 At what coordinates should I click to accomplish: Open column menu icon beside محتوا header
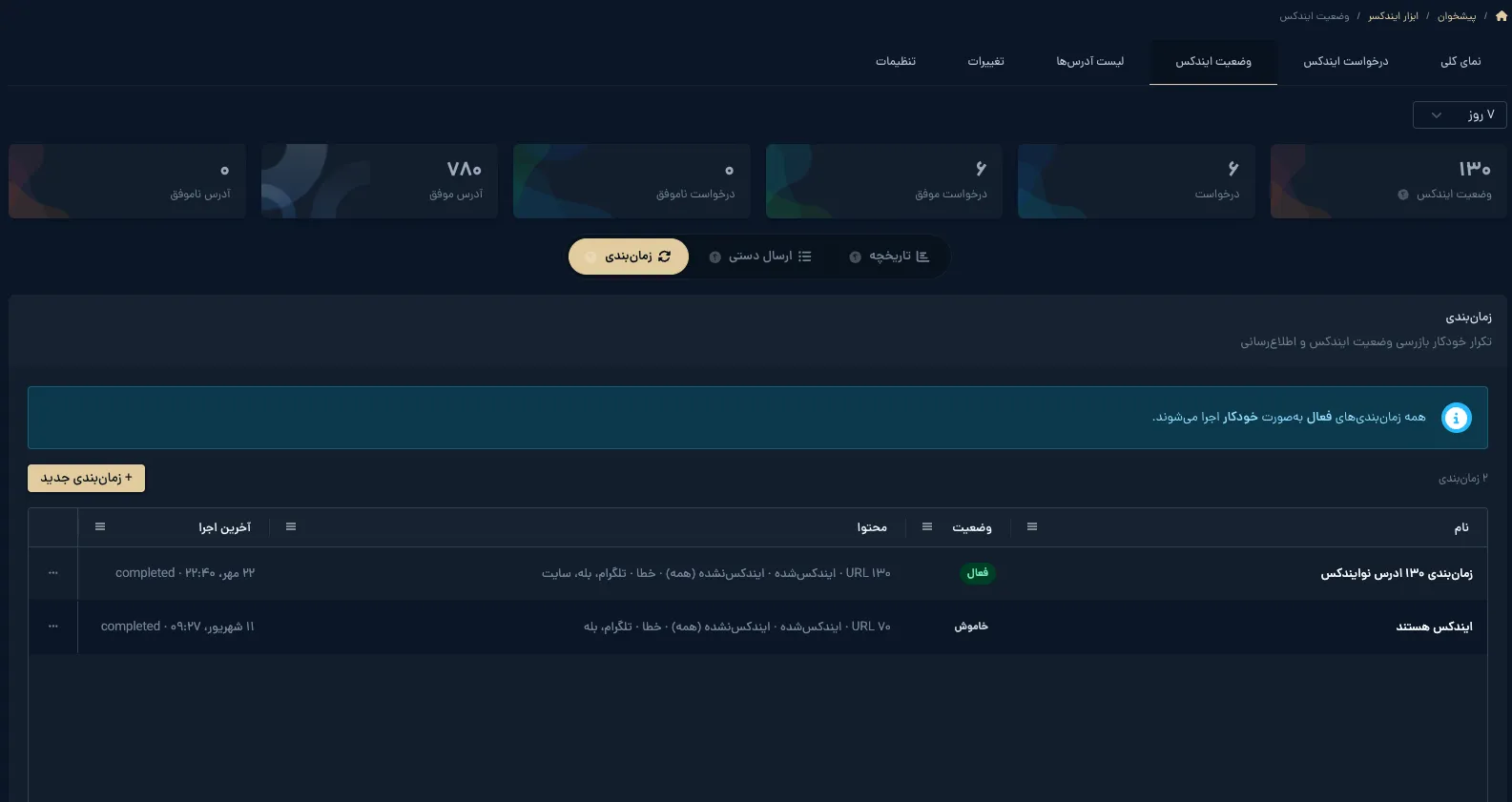tap(291, 526)
